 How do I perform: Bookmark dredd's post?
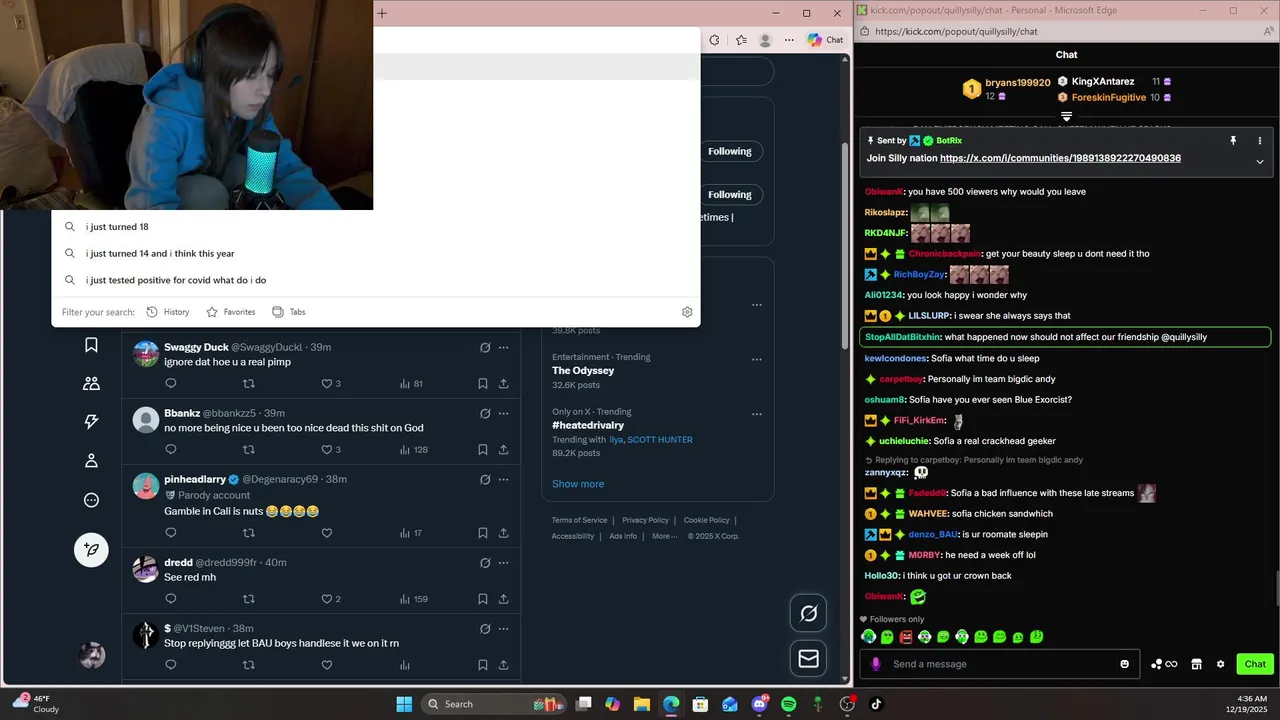click(483, 599)
